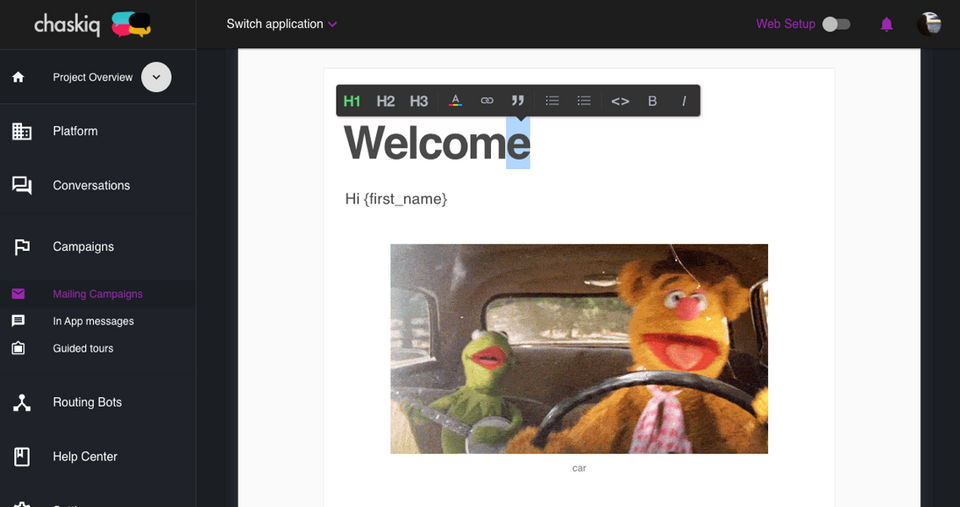Select In App messages
The width and height of the screenshot is (960, 507).
point(93,321)
